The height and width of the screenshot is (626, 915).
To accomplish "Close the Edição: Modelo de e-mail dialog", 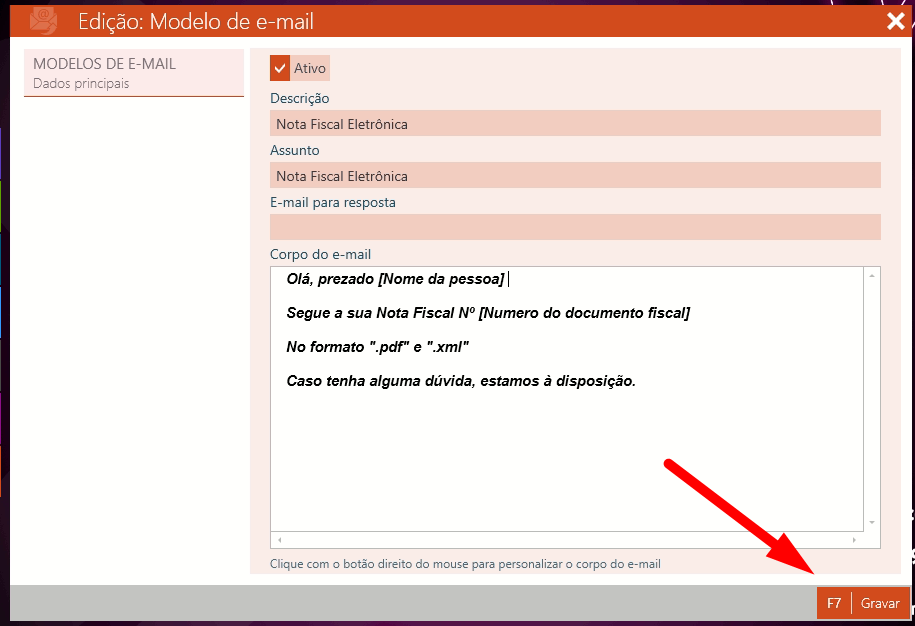I will [895, 21].
